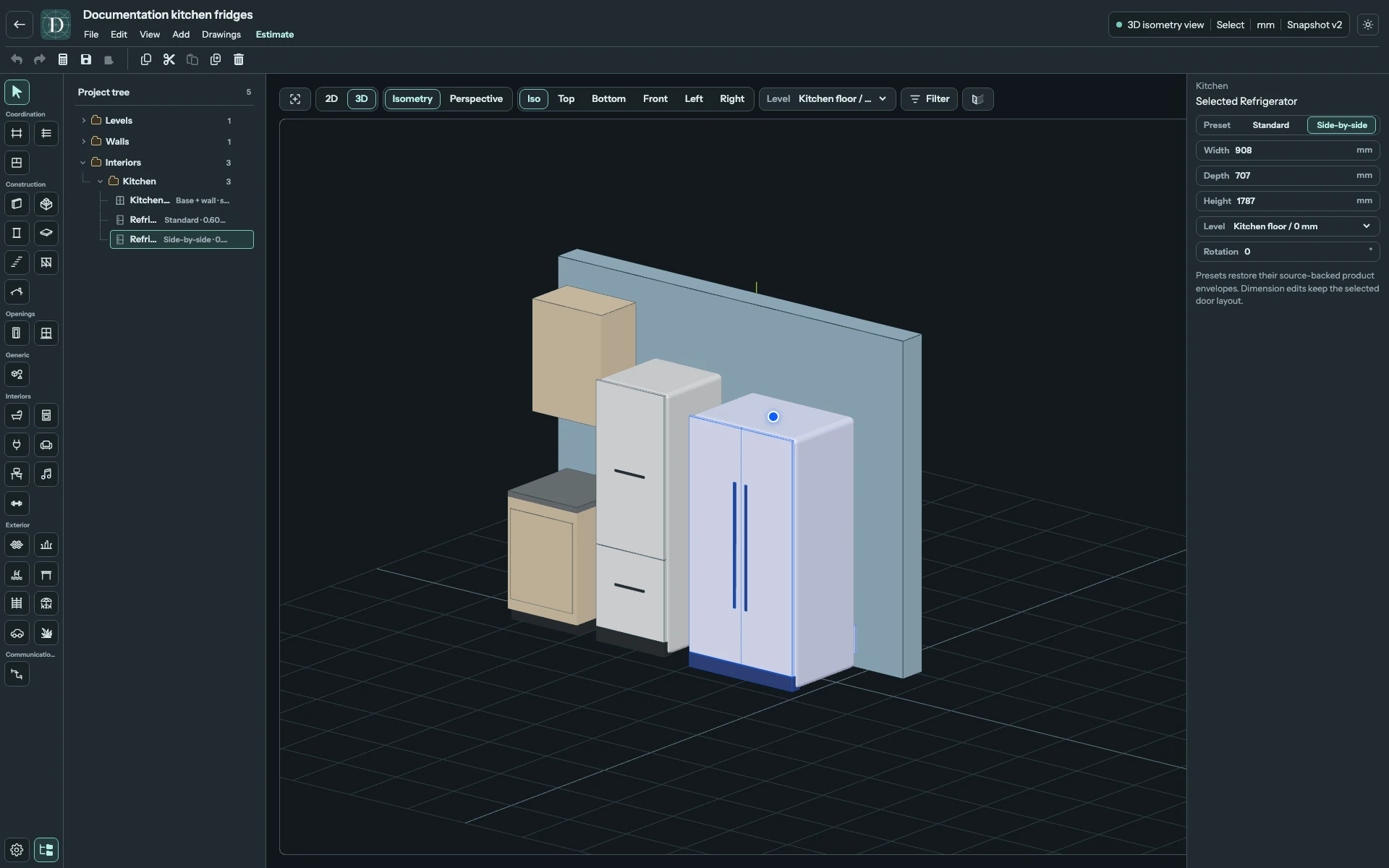This screenshot has height=868, width=1389.
Task: Open the properties Level Kitchen floor dropdown
Action: point(1287,226)
